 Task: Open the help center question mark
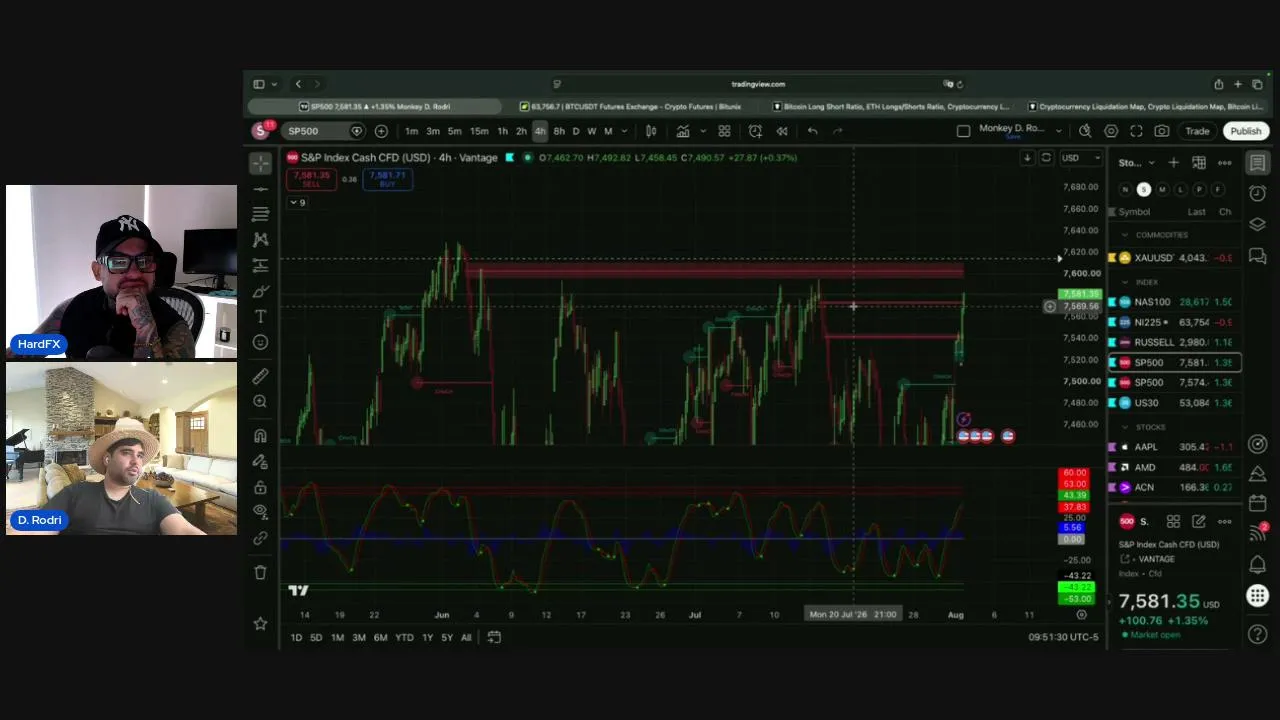pos(1258,634)
